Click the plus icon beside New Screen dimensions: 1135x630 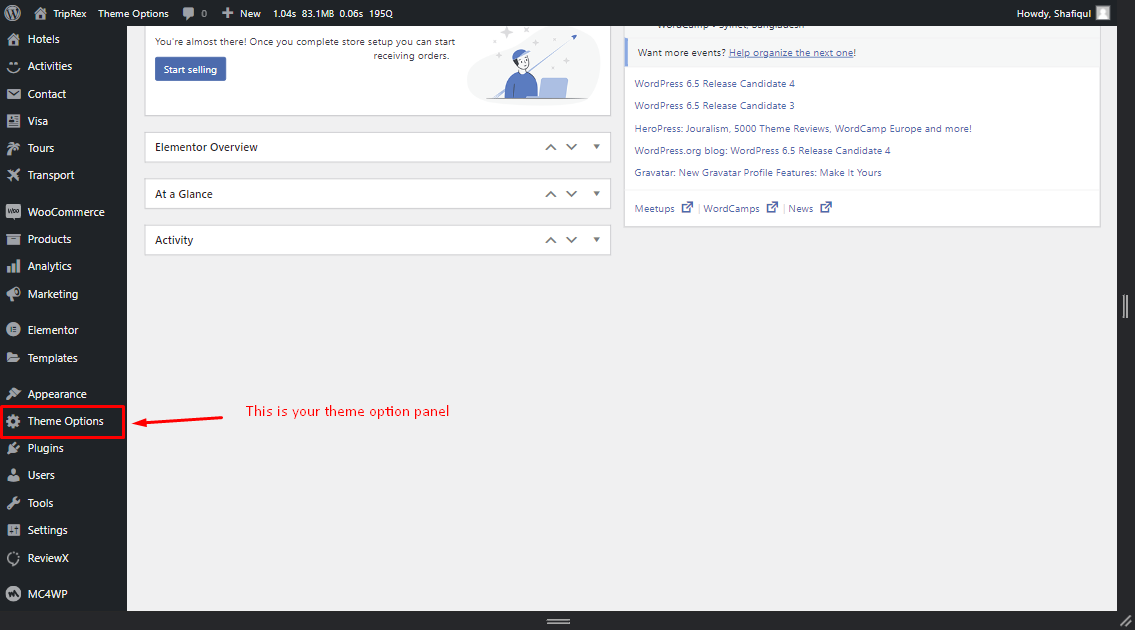[x=227, y=13]
